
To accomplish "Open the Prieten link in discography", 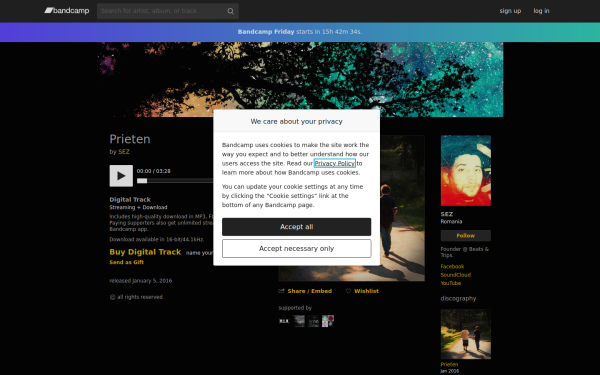I will point(449,364).
